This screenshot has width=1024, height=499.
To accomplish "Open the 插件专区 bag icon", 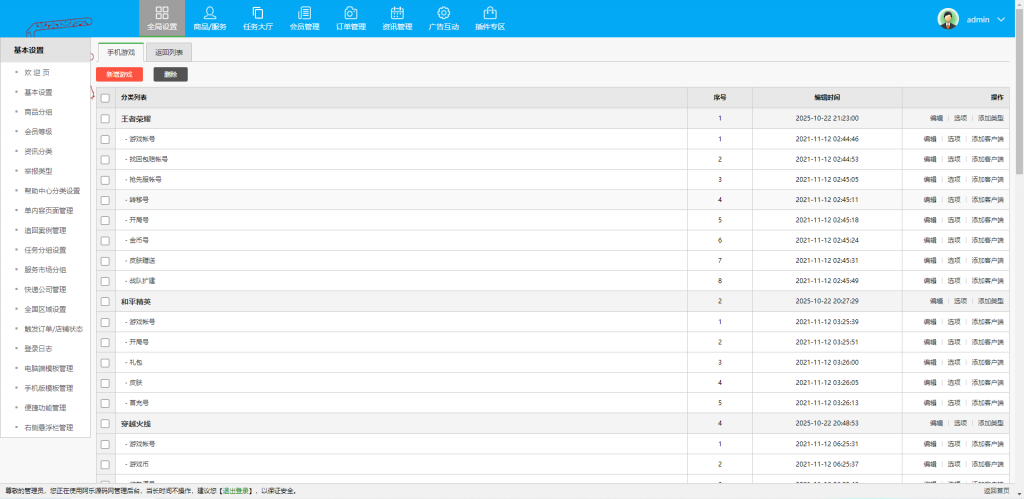I will (490, 12).
